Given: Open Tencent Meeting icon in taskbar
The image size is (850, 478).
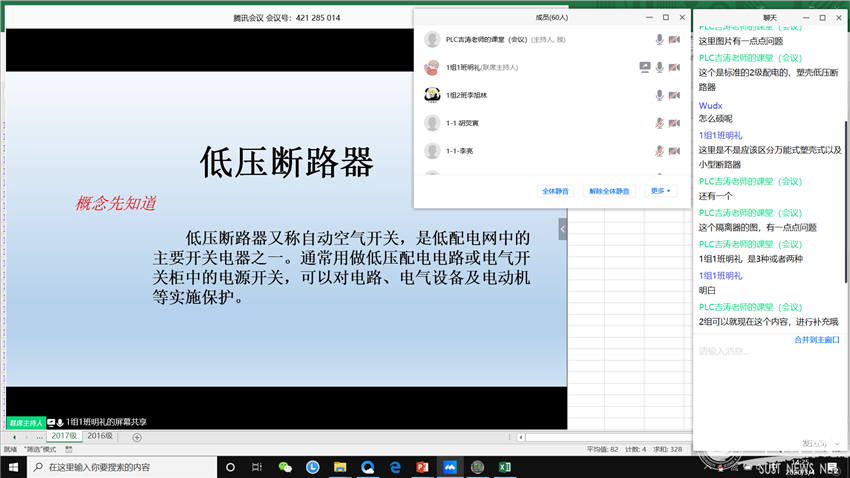Looking at the screenshot, I should pyautogui.click(x=450, y=467).
